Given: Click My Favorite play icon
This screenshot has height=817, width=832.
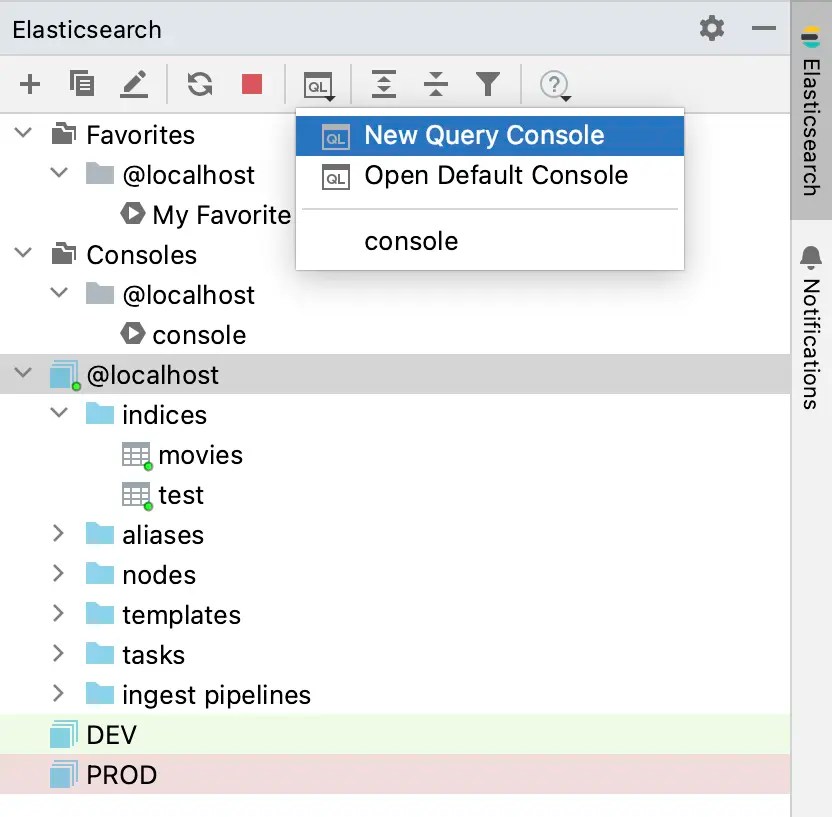Looking at the screenshot, I should click(x=133, y=214).
